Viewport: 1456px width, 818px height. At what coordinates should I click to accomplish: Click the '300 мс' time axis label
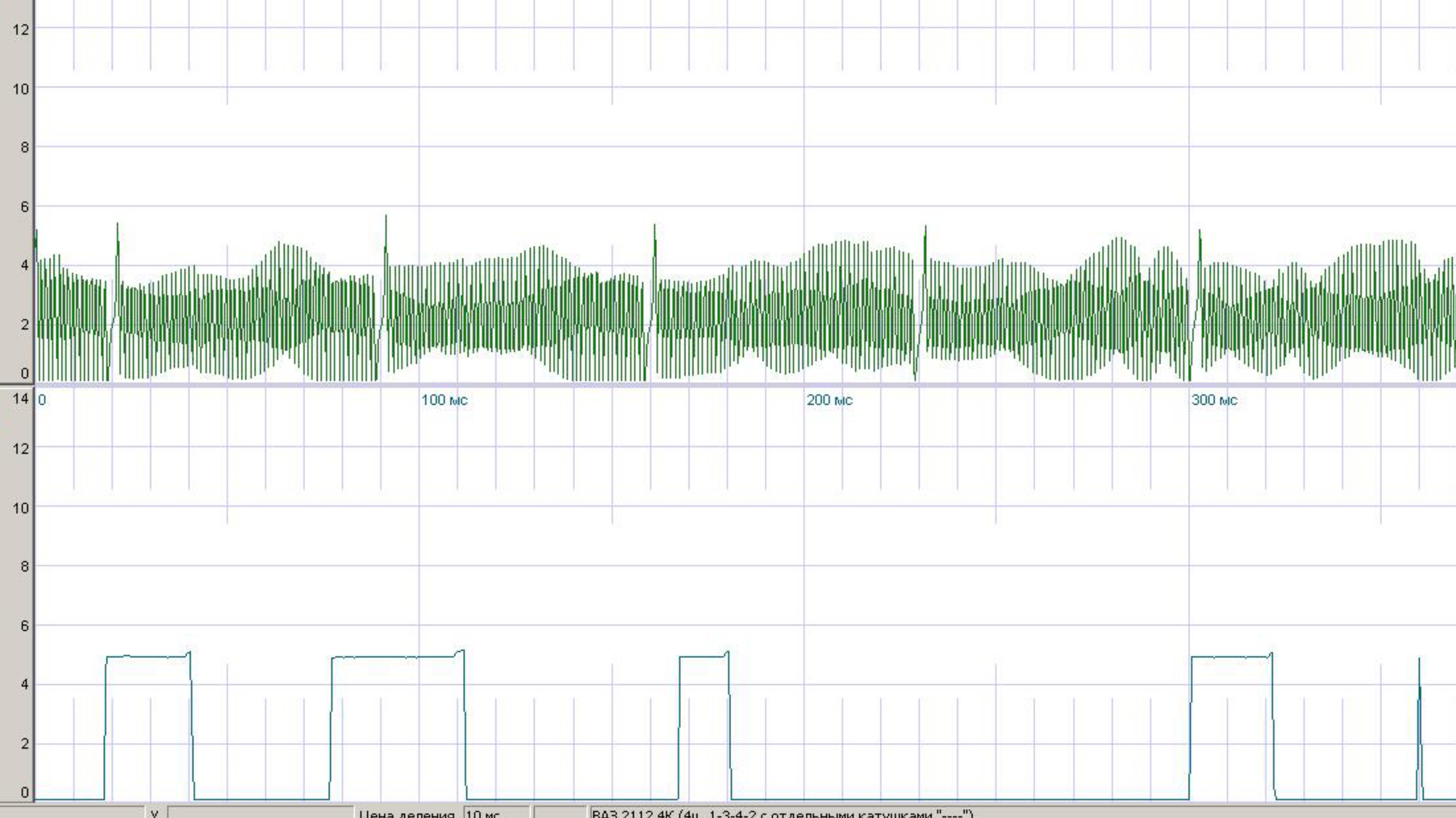coord(1214,400)
